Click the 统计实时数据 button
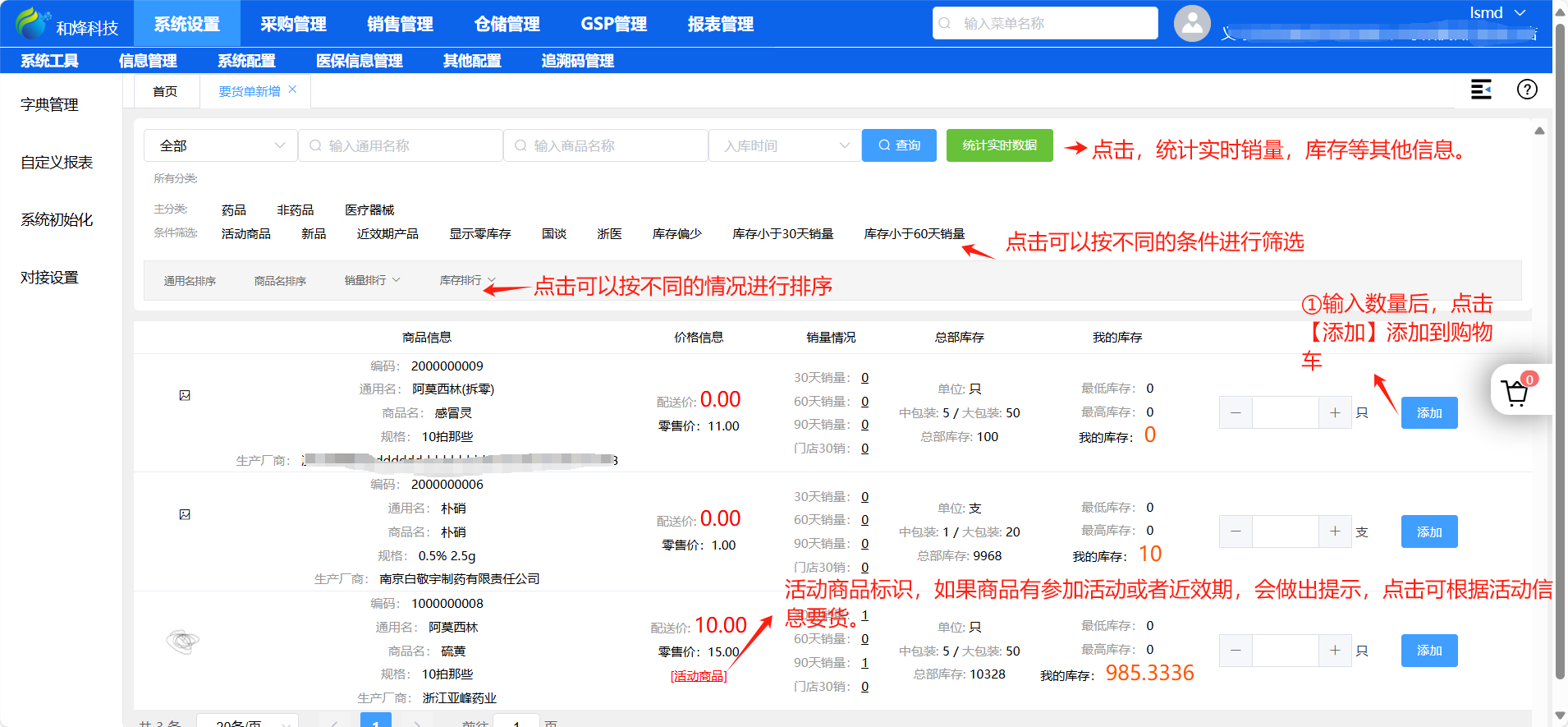 tap(999, 145)
